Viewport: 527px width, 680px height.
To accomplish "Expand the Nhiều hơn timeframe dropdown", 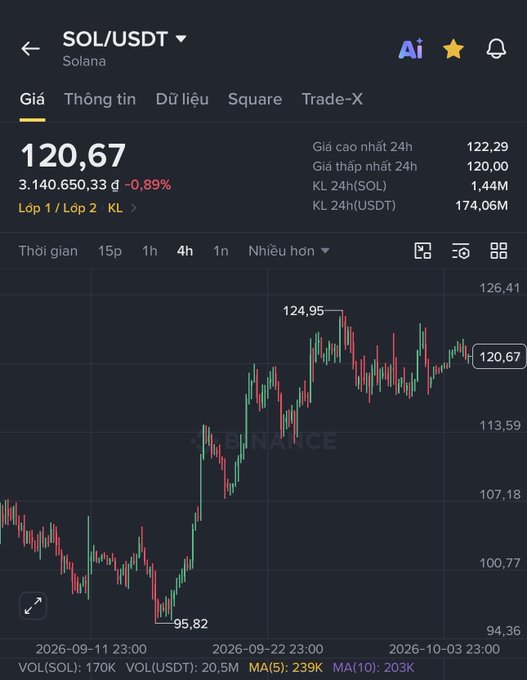I will 289,251.
